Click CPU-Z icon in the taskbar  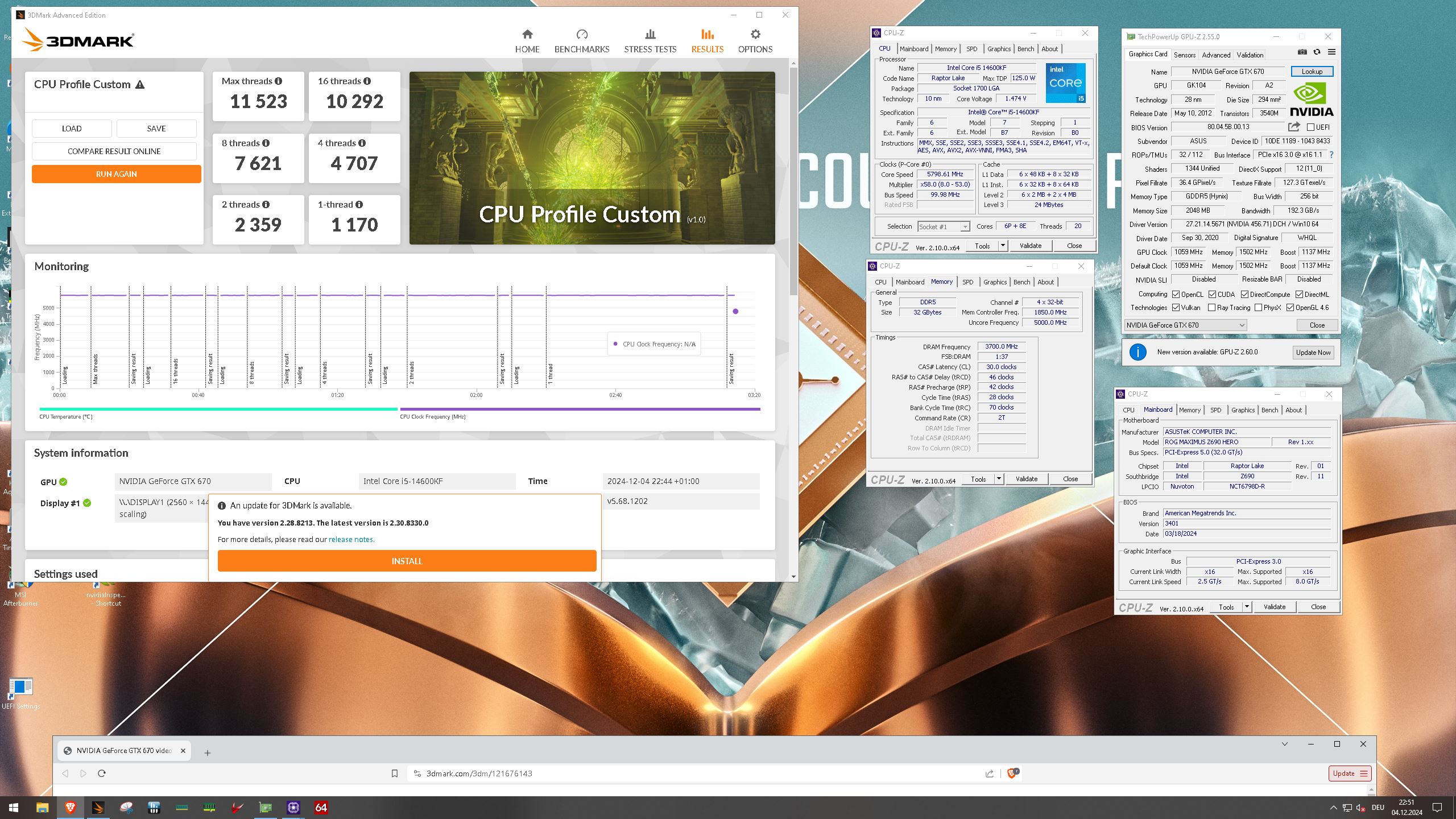pyautogui.click(x=293, y=808)
